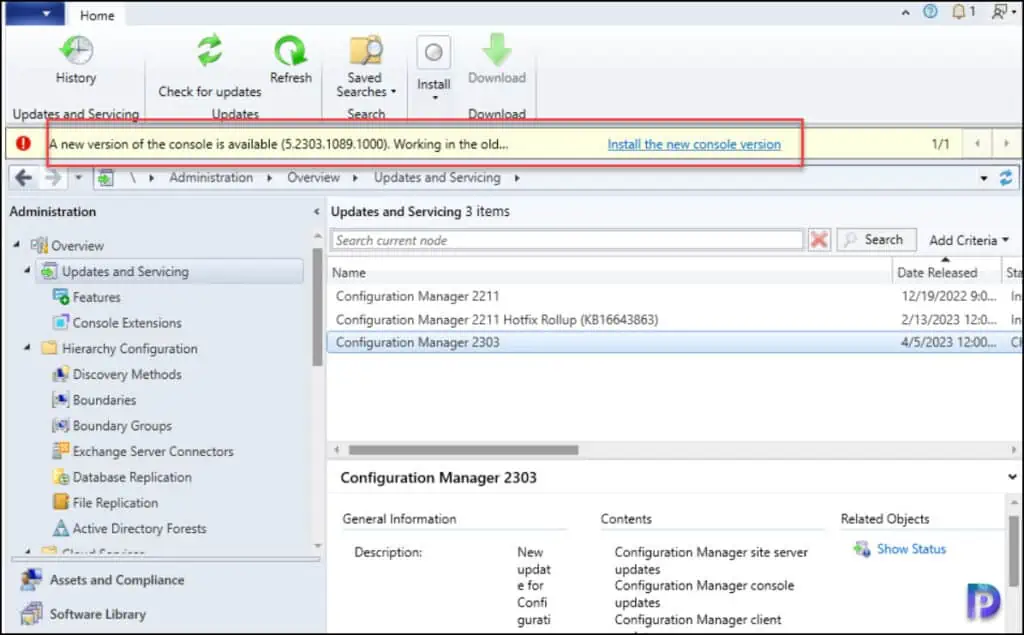Image resolution: width=1024 pixels, height=635 pixels.
Task: Go to next notification arrow
Action: point(1006,143)
